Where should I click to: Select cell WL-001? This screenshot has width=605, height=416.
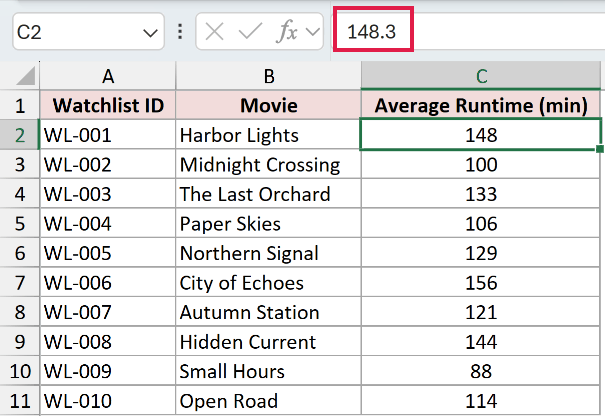[x=108, y=135]
